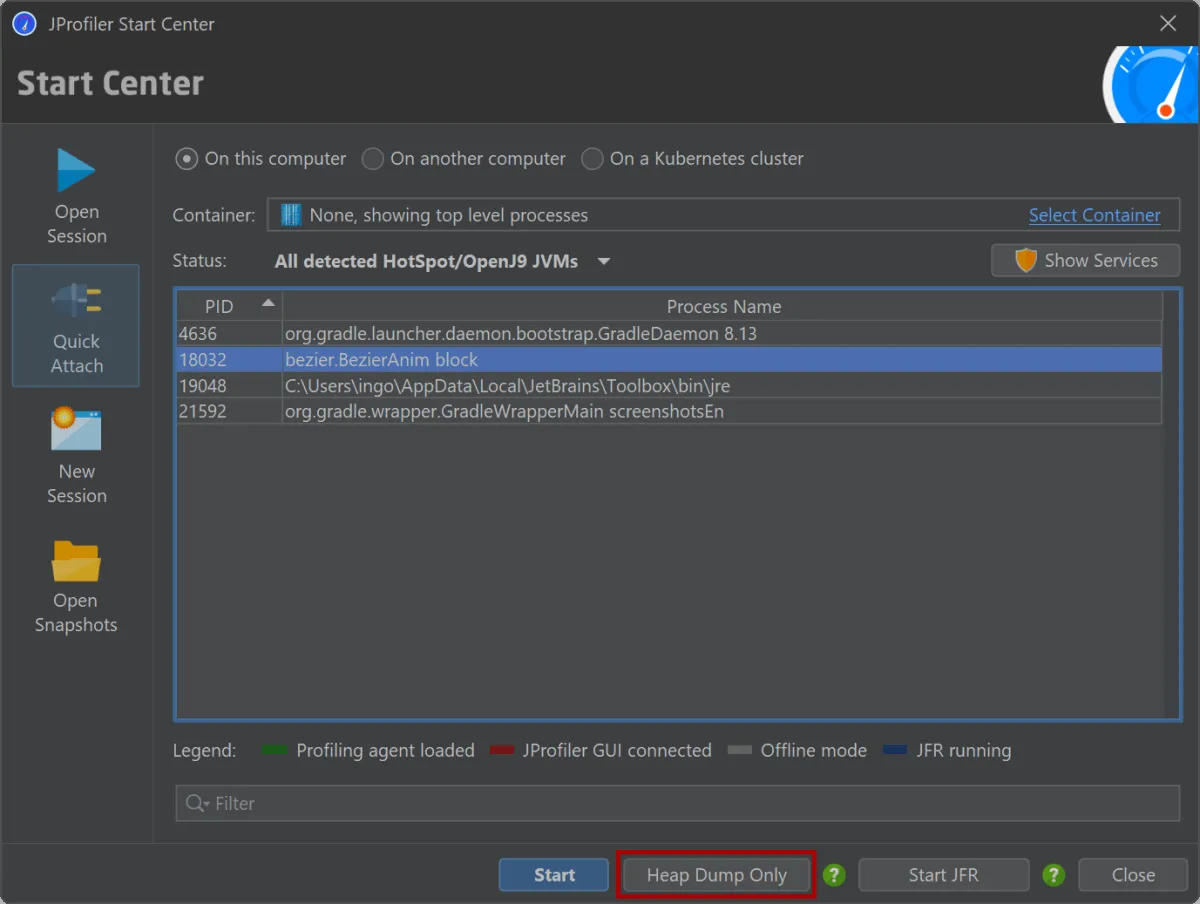1200x904 pixels.
Task: Open the New Session sidebar item
Action: 76,455
